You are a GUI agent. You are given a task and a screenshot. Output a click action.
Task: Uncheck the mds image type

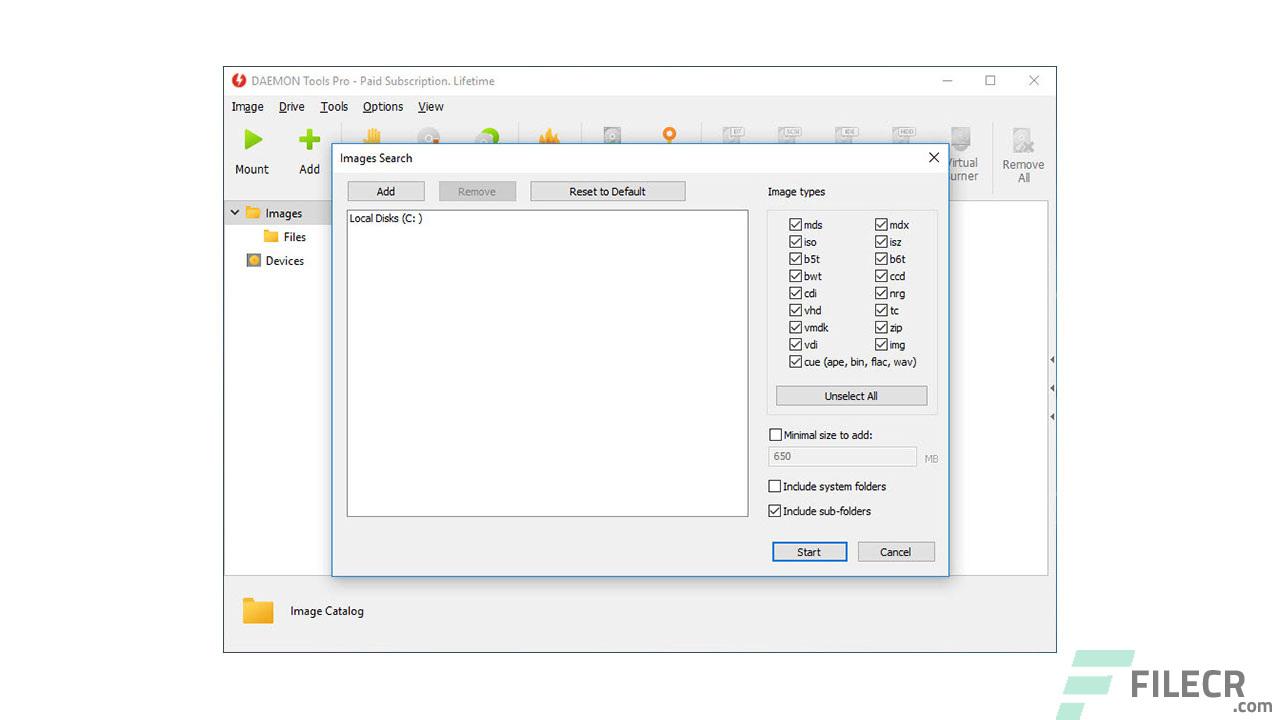pyautogui.click(x=796, y=225)
